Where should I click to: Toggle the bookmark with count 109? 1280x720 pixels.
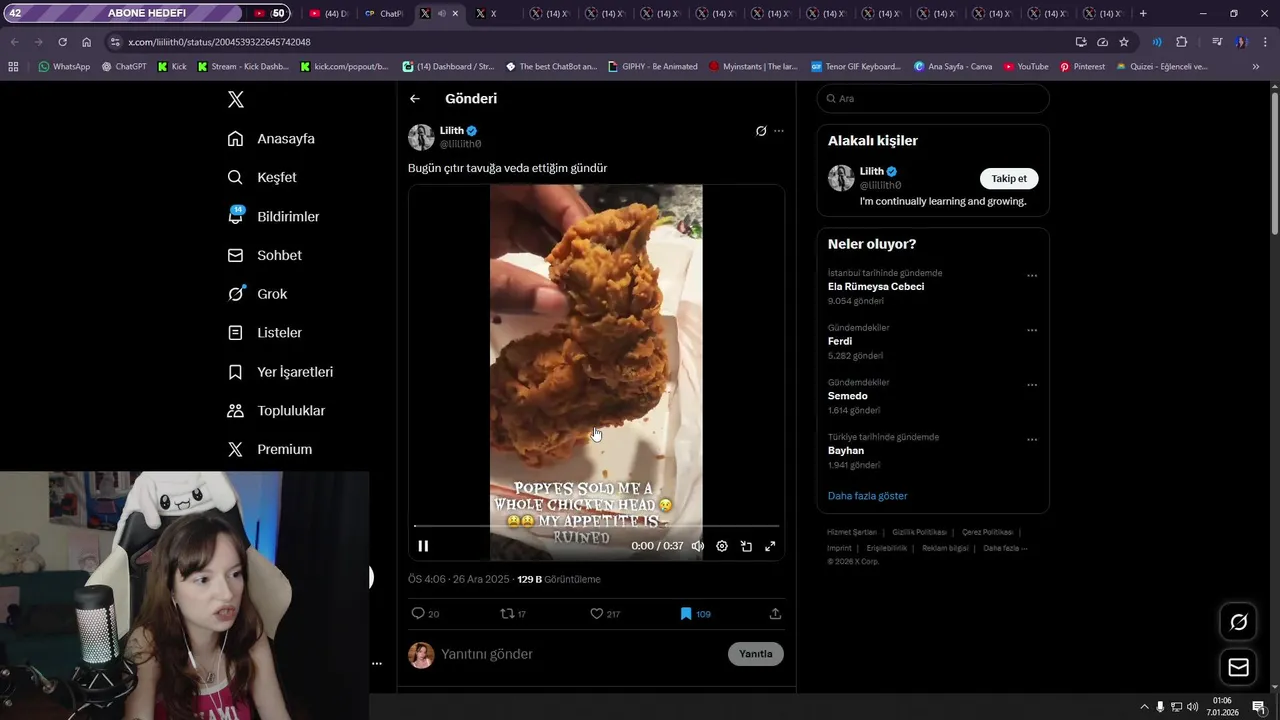point(695,614)
